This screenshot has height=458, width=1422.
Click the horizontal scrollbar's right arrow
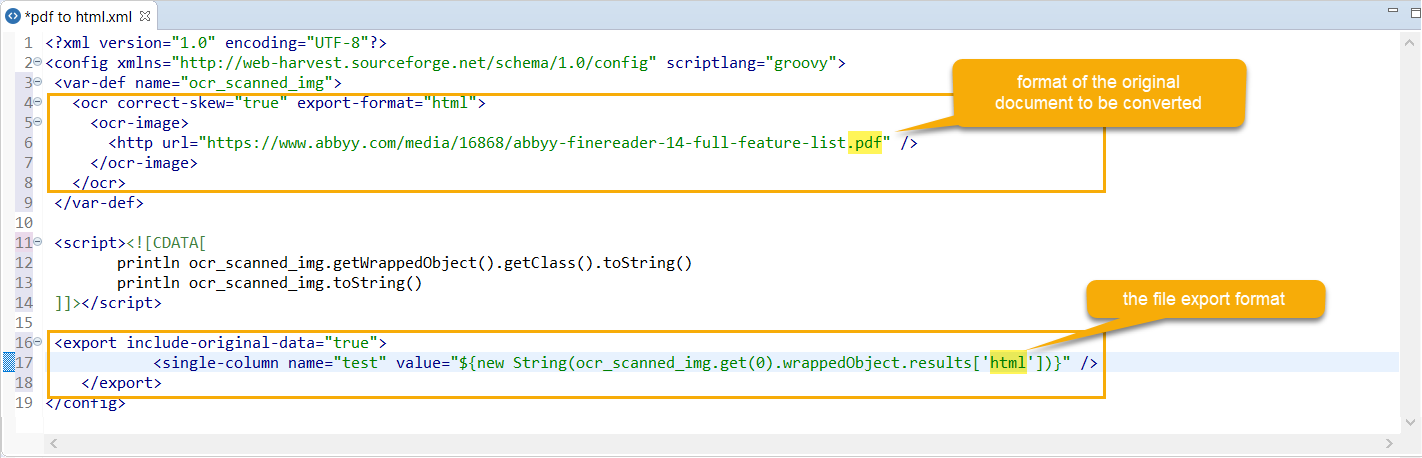click(x=1389, y=442)
